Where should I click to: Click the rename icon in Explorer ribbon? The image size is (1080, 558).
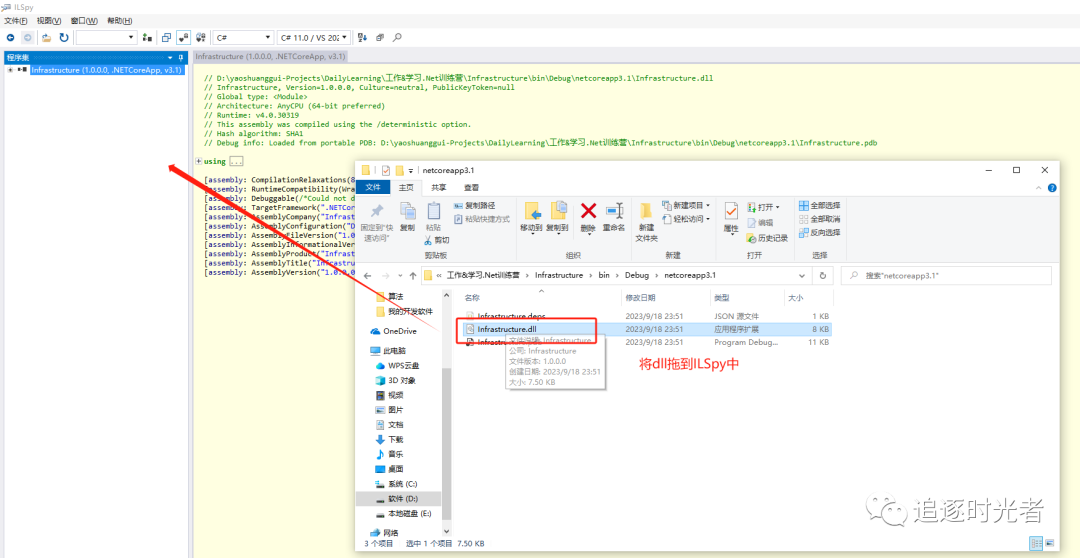coord(614,215)
